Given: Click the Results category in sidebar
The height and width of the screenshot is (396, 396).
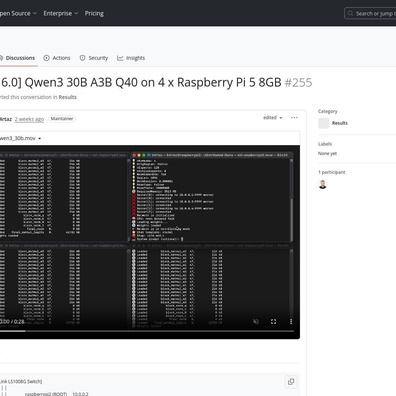Looking at the screenshot, I should 340,123.
